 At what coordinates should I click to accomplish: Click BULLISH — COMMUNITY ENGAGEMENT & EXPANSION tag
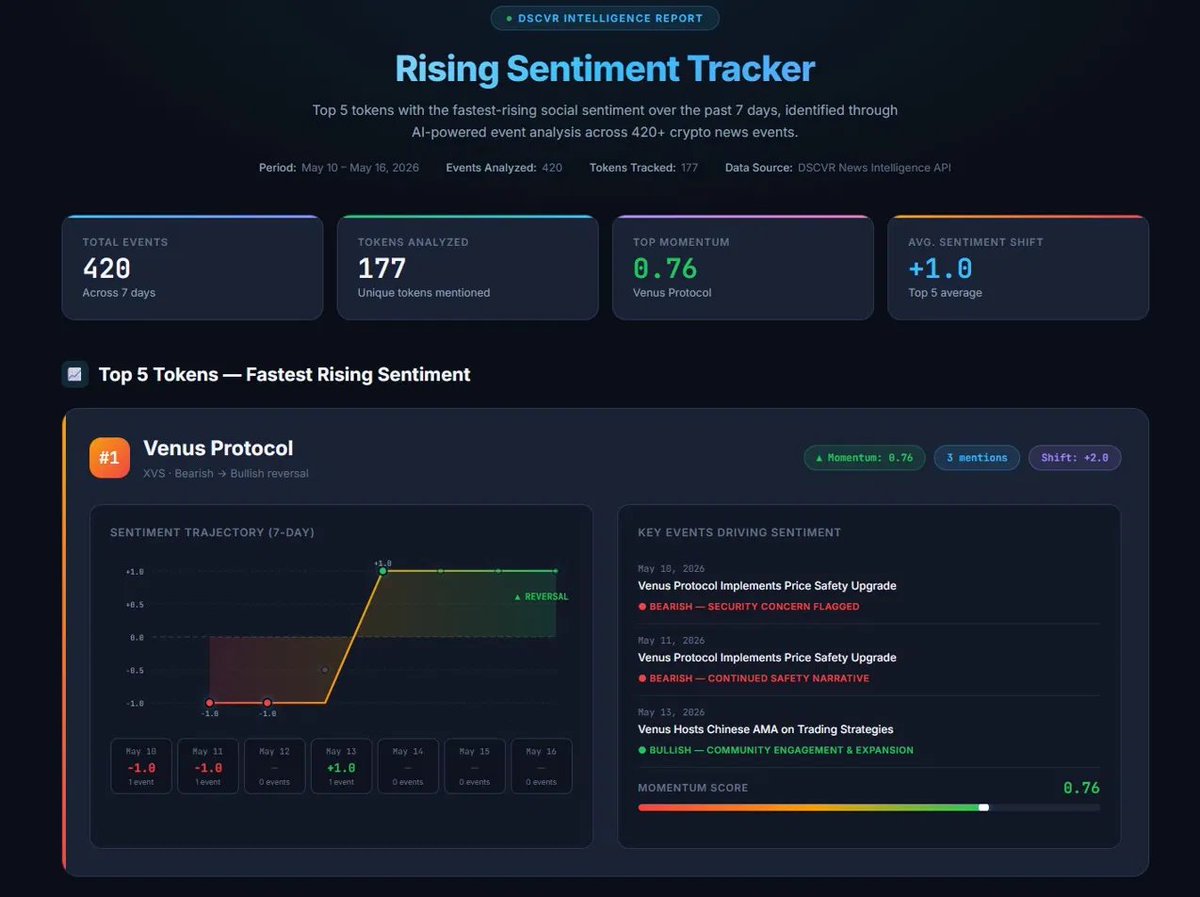pyautogui.click(x=776, y=750)
